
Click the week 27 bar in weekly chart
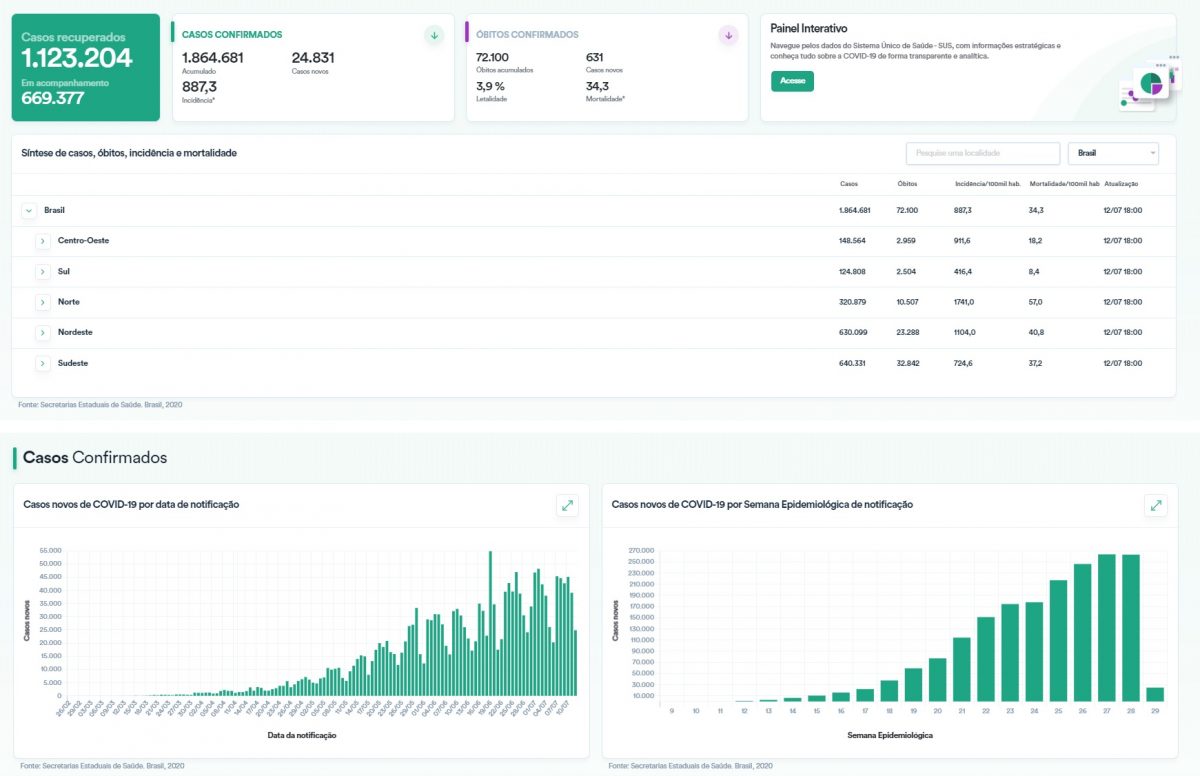1107,628
